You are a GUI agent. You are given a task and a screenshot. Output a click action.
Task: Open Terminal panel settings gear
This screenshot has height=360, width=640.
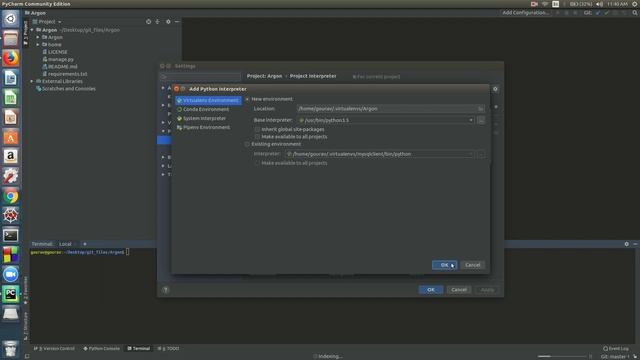627,244
